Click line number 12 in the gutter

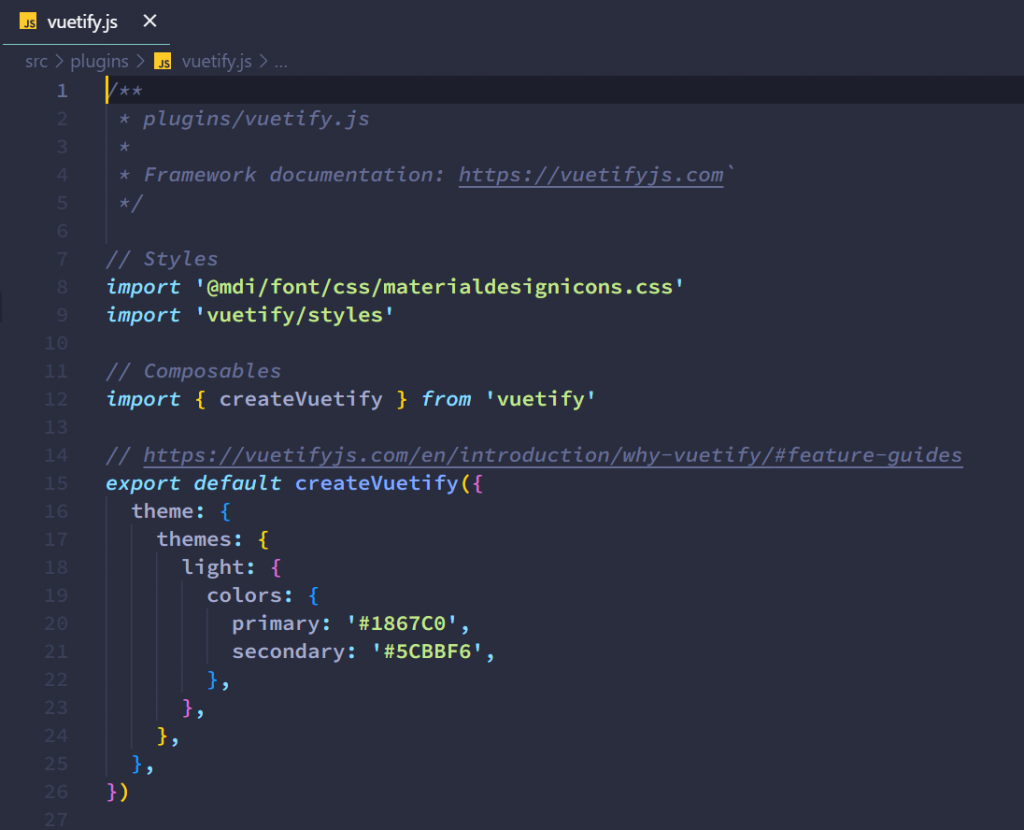click(56, 399)
